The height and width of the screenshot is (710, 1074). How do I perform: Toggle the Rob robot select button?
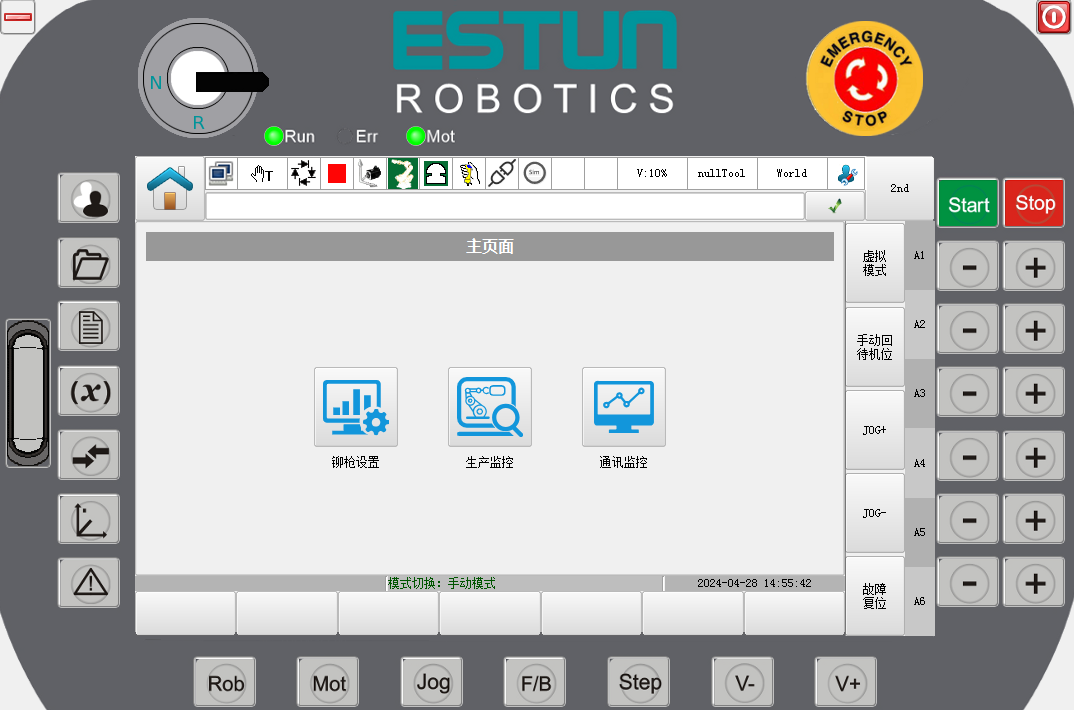coord(225,682)
